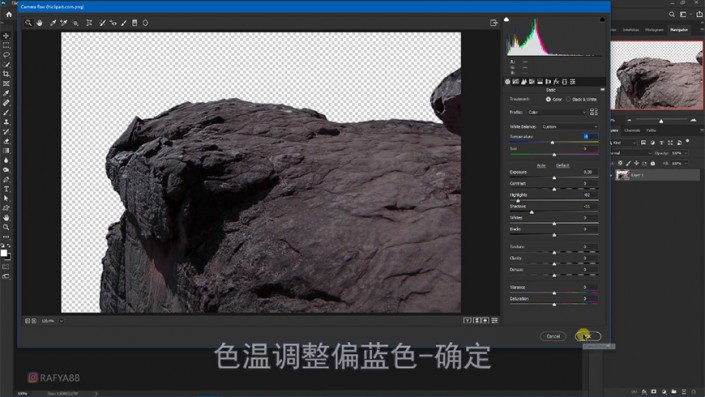Select the Move tool in Photoshop toolbar
705x397 pixels.
point(6,36)
